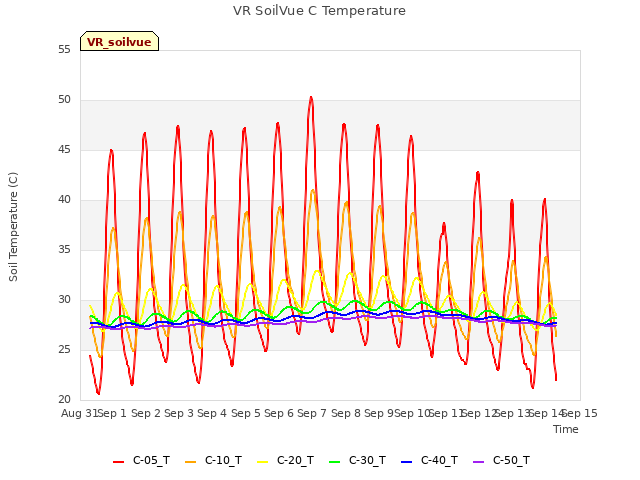640x480 pixels.
Task: Click the Sep 2 axis label
Action: pyautogui.click(x=146, y=413)
